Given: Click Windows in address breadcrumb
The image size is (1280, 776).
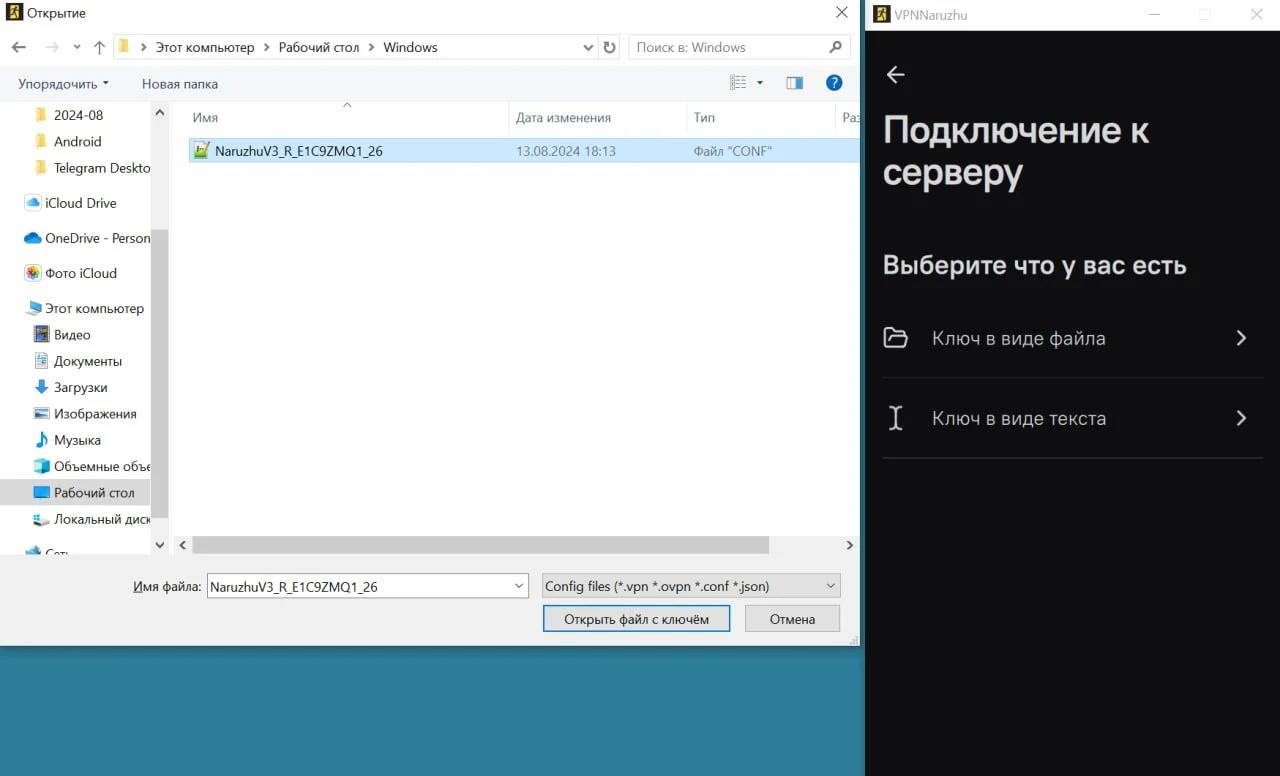Looking at the screenshot, I should pyautogui.click(x=410, y=47).
